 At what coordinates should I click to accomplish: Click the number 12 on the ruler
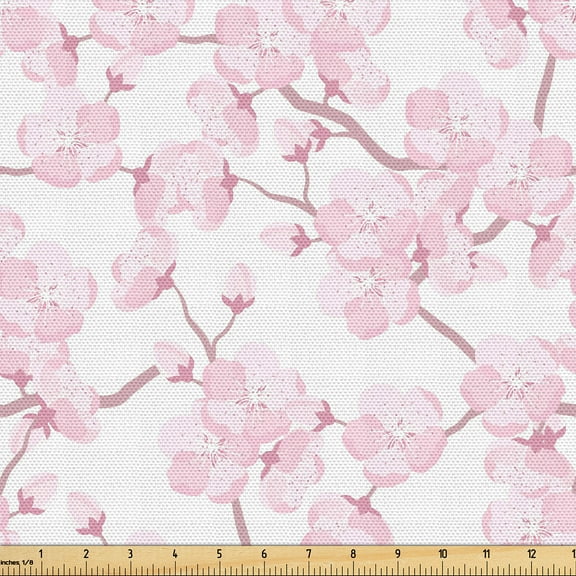tap(532, 554)
